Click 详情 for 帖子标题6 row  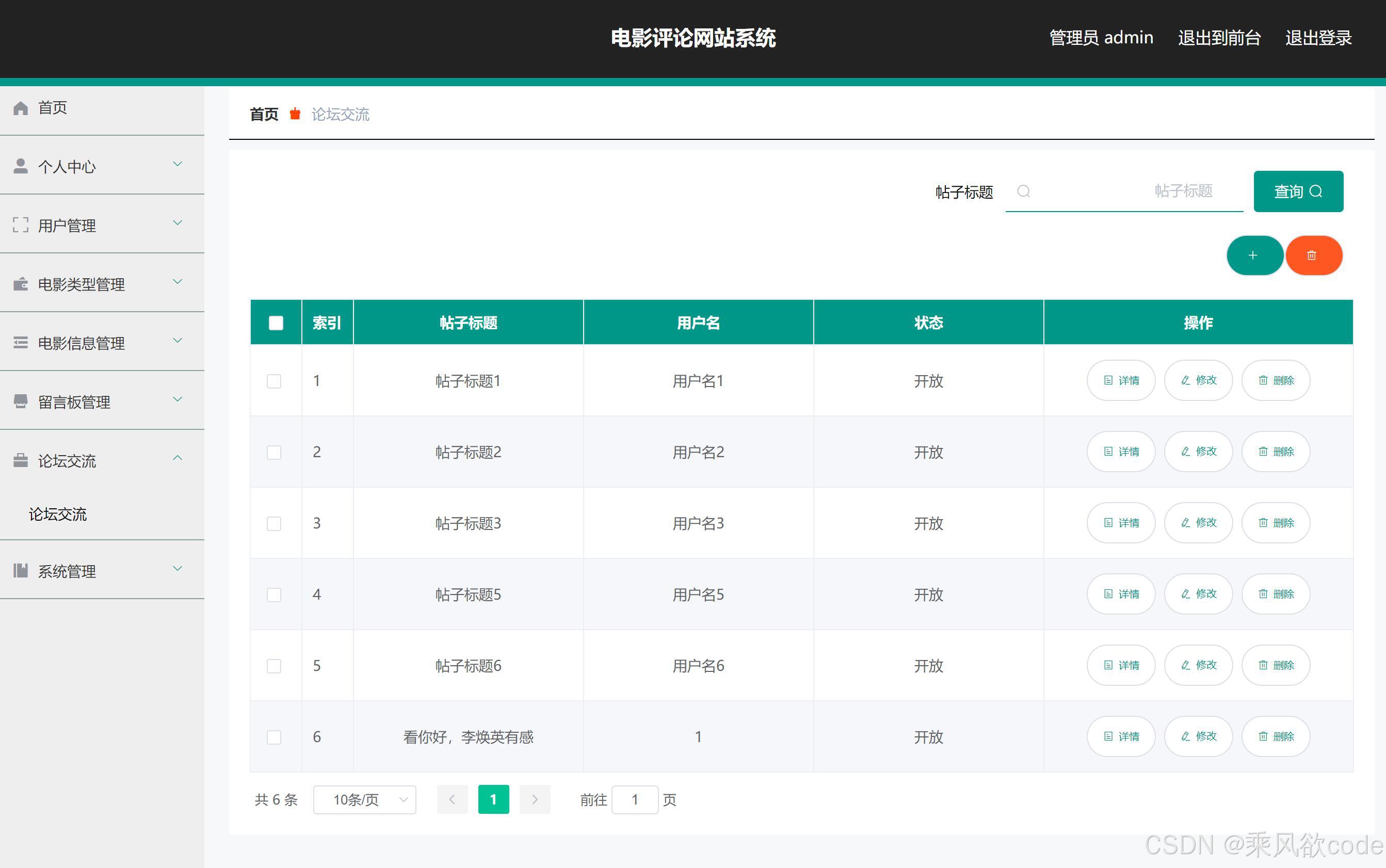1120,665
